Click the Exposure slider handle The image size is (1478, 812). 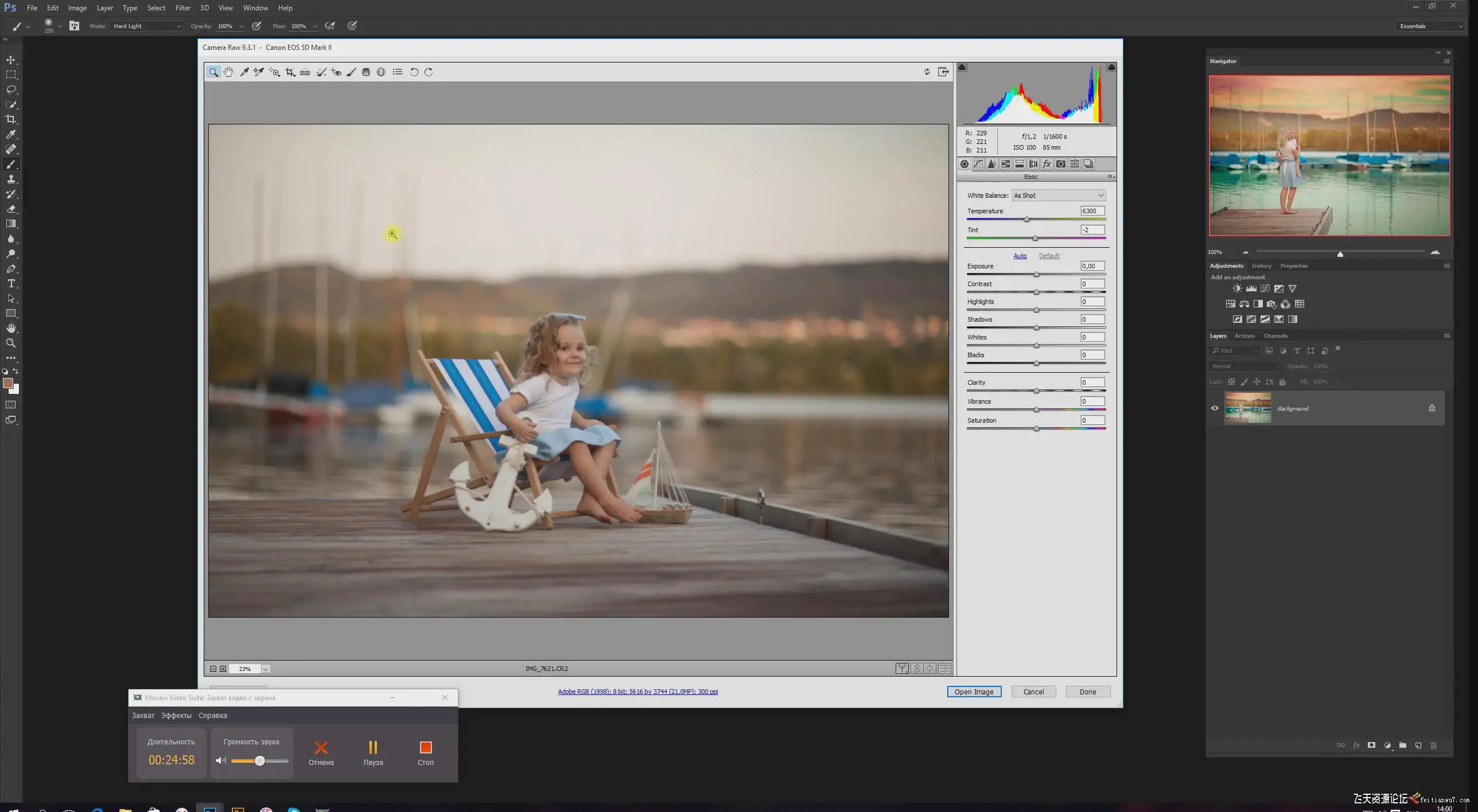tap(1036, 275)
